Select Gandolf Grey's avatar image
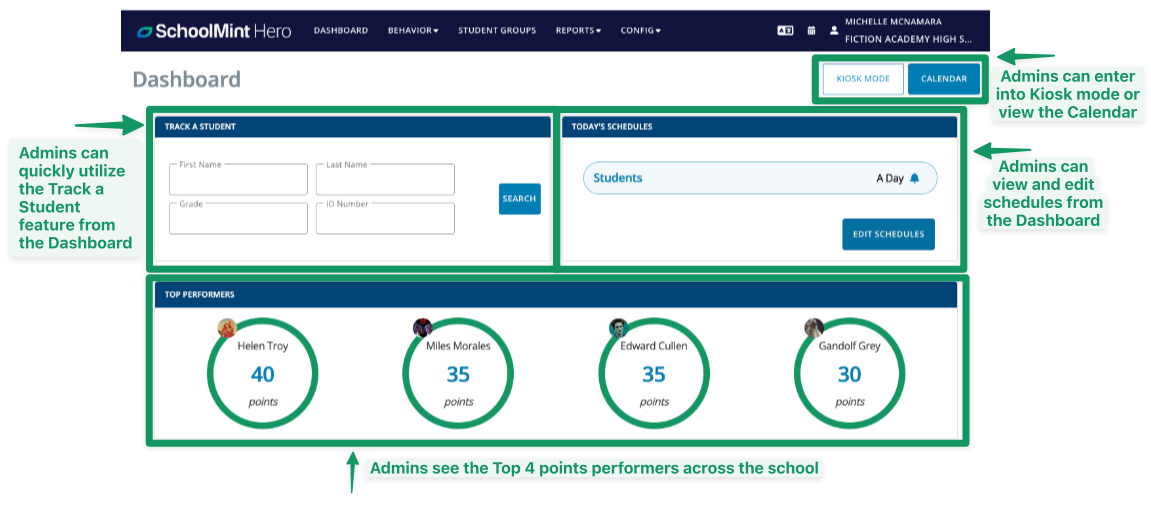The image size is (1151, 507). pyautogui.click(x=813, y=328)
